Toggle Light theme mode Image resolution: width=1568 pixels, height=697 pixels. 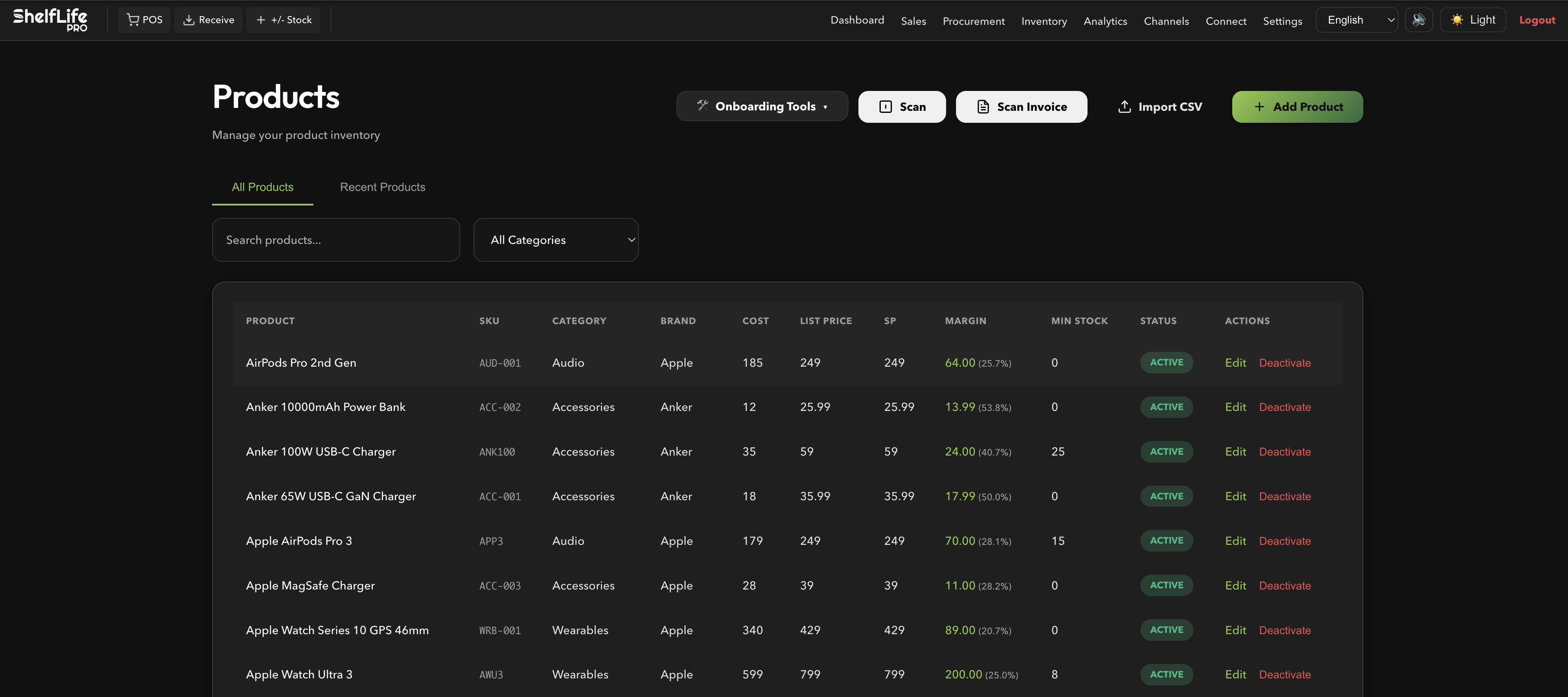pyautogui.click(x=1472, y=19)
